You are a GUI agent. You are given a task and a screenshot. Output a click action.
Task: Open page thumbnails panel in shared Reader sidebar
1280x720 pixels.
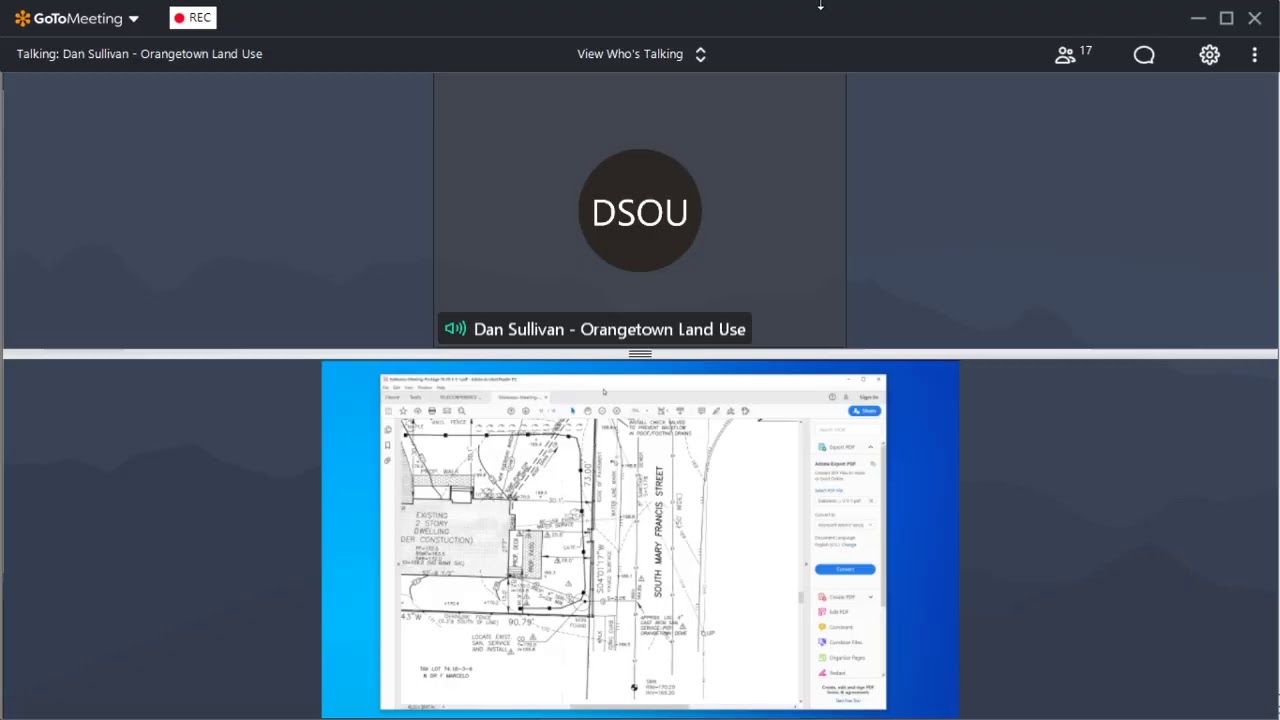point(387,430)
